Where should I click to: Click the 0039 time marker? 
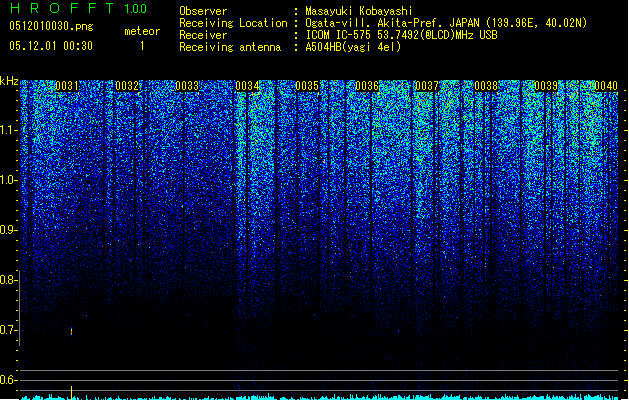tap(546, 86)
